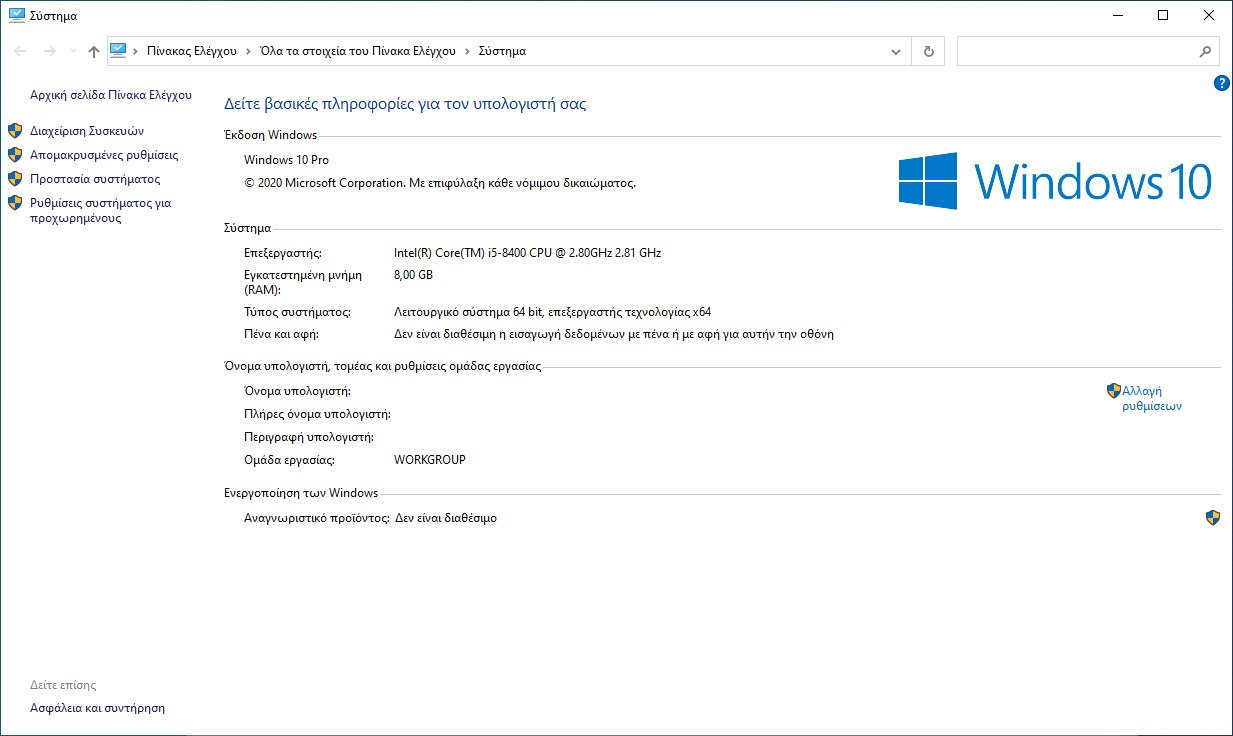Viewport: 1233px width, 736px height.
Task: Close the Σύστημα window
Action: (1209, 15)
